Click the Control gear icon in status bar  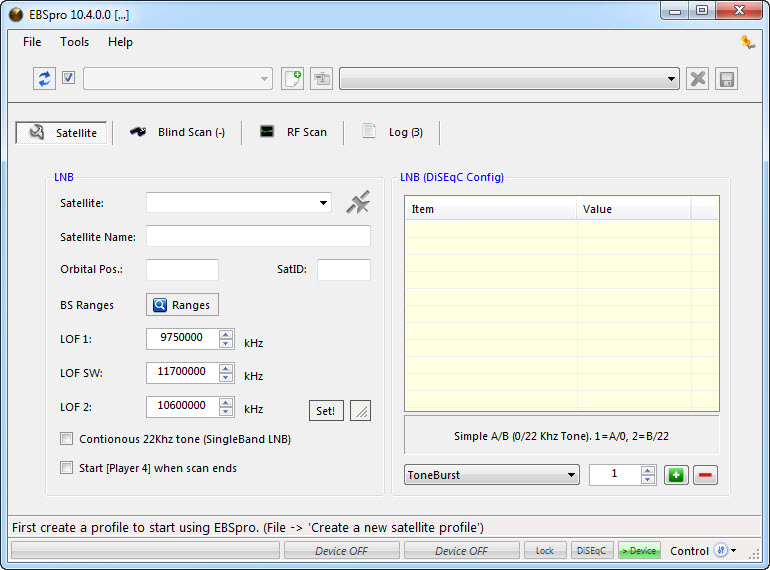(x=720, y=550)
